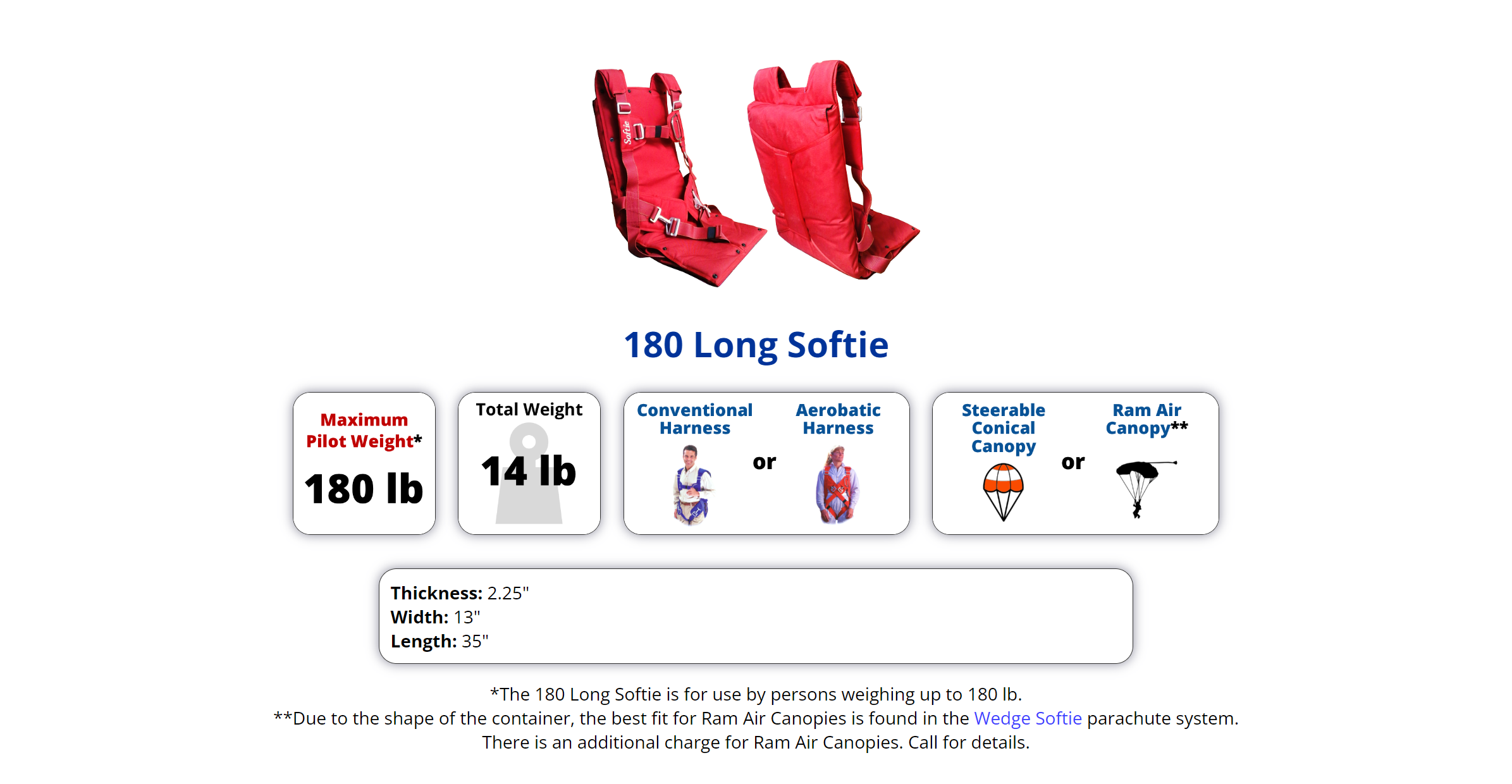
Task: Click the Ram Air Canopy label
Action: pos(1146,419)
